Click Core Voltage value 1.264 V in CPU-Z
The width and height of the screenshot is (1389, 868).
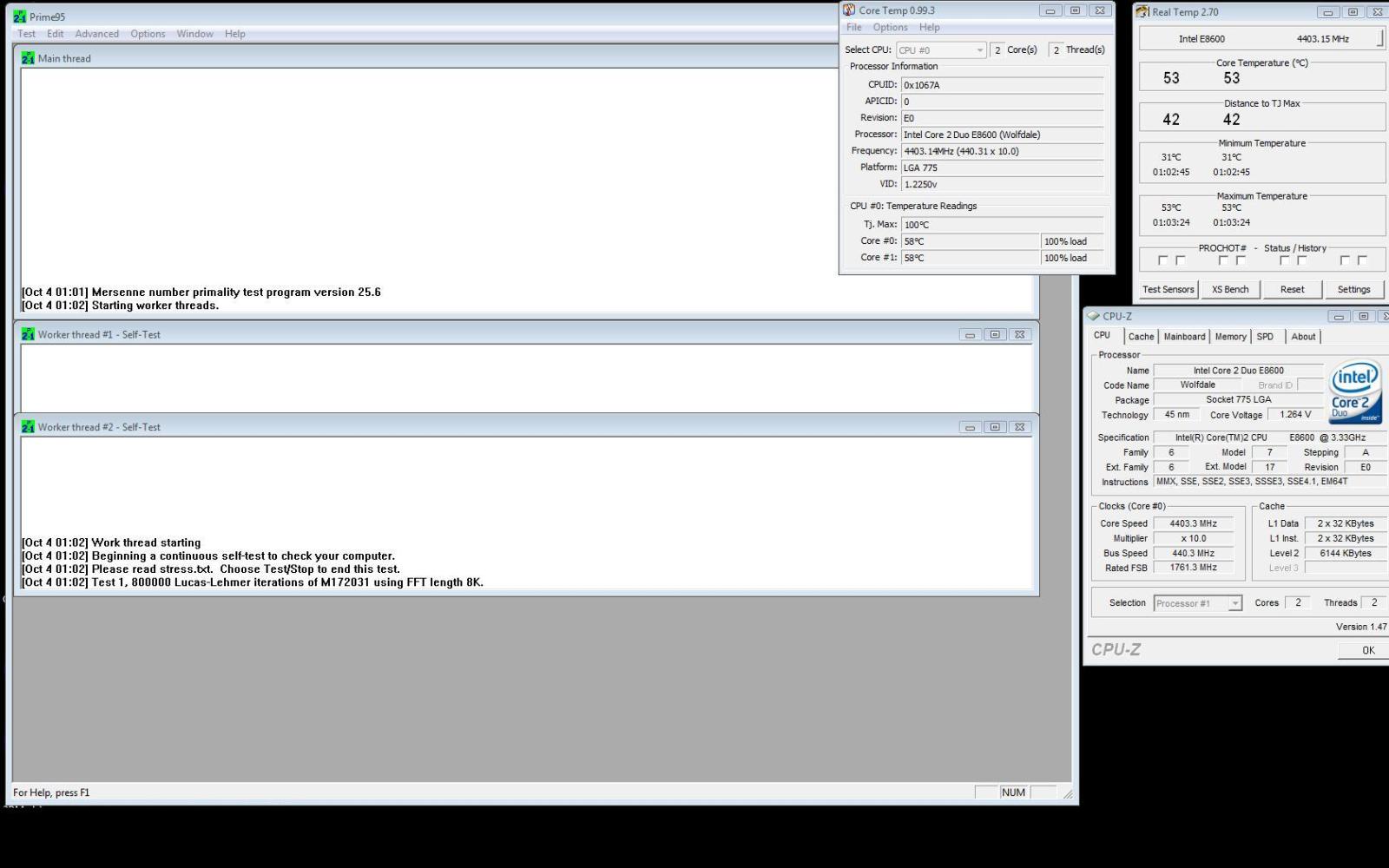coord(1295,415)
